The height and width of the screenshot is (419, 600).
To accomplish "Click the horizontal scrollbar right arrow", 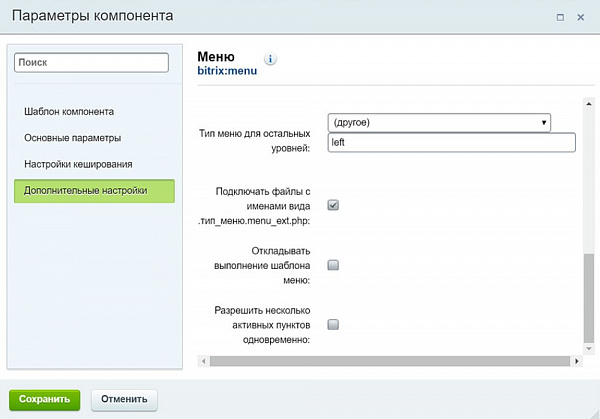I will 576,361.
